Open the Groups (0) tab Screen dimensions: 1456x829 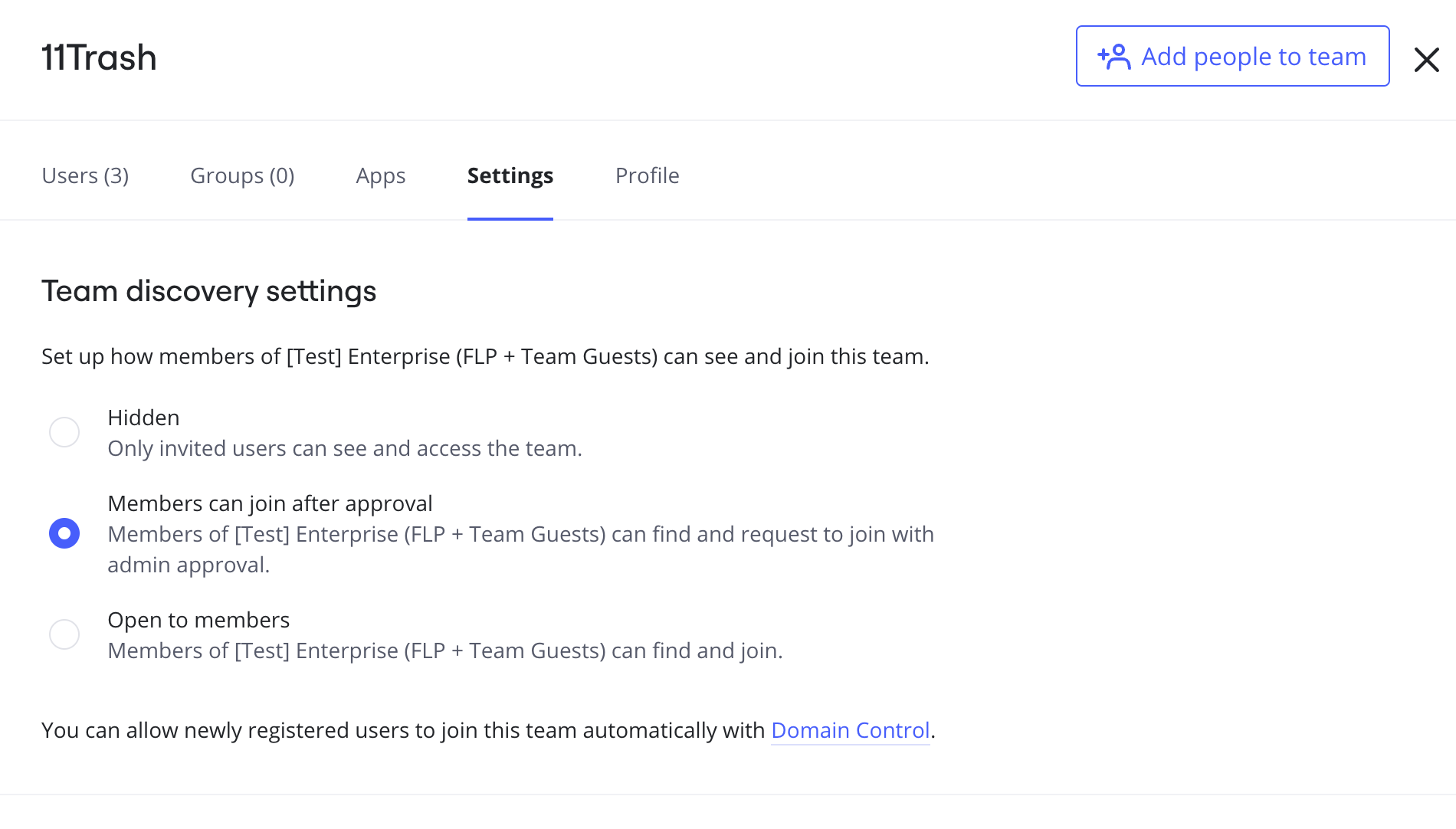[x=242, y=175]
